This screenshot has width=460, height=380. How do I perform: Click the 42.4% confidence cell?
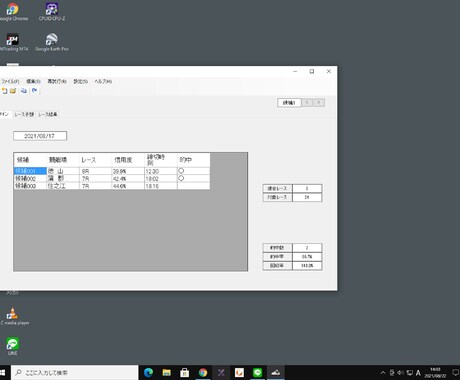coord(128,179)
